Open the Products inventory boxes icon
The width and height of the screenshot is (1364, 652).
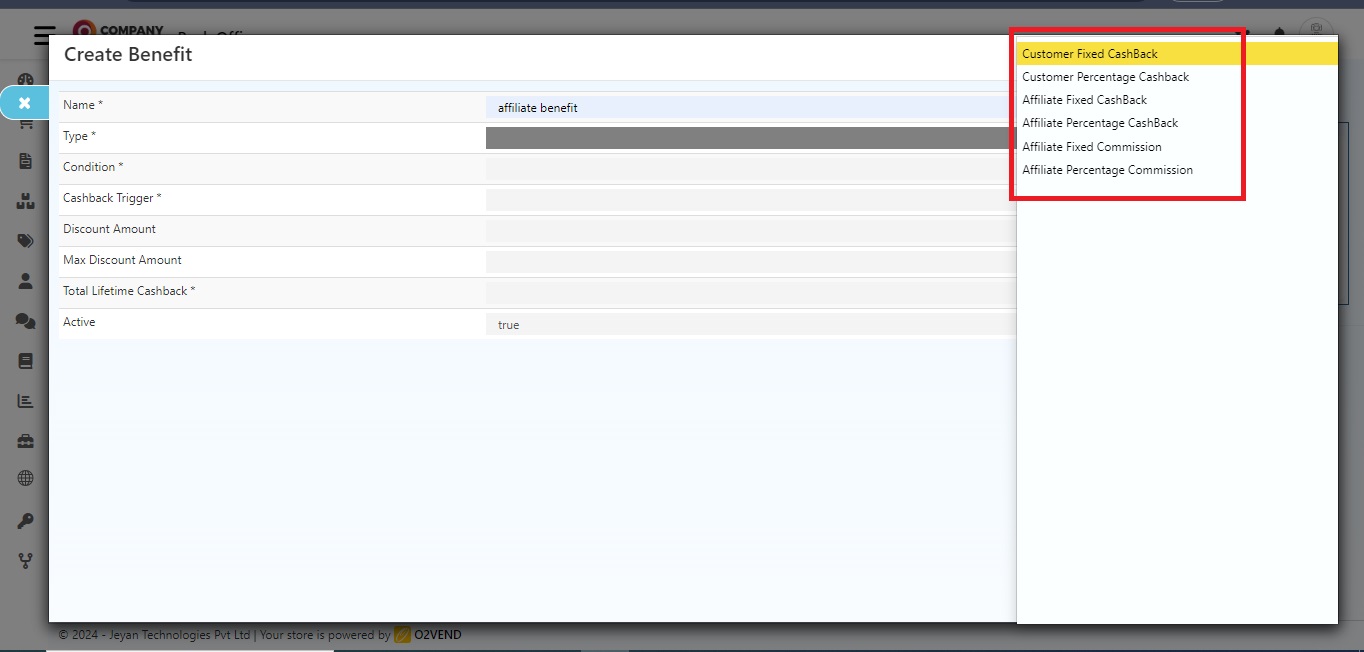pyautogui.click(x=25, y=200)
